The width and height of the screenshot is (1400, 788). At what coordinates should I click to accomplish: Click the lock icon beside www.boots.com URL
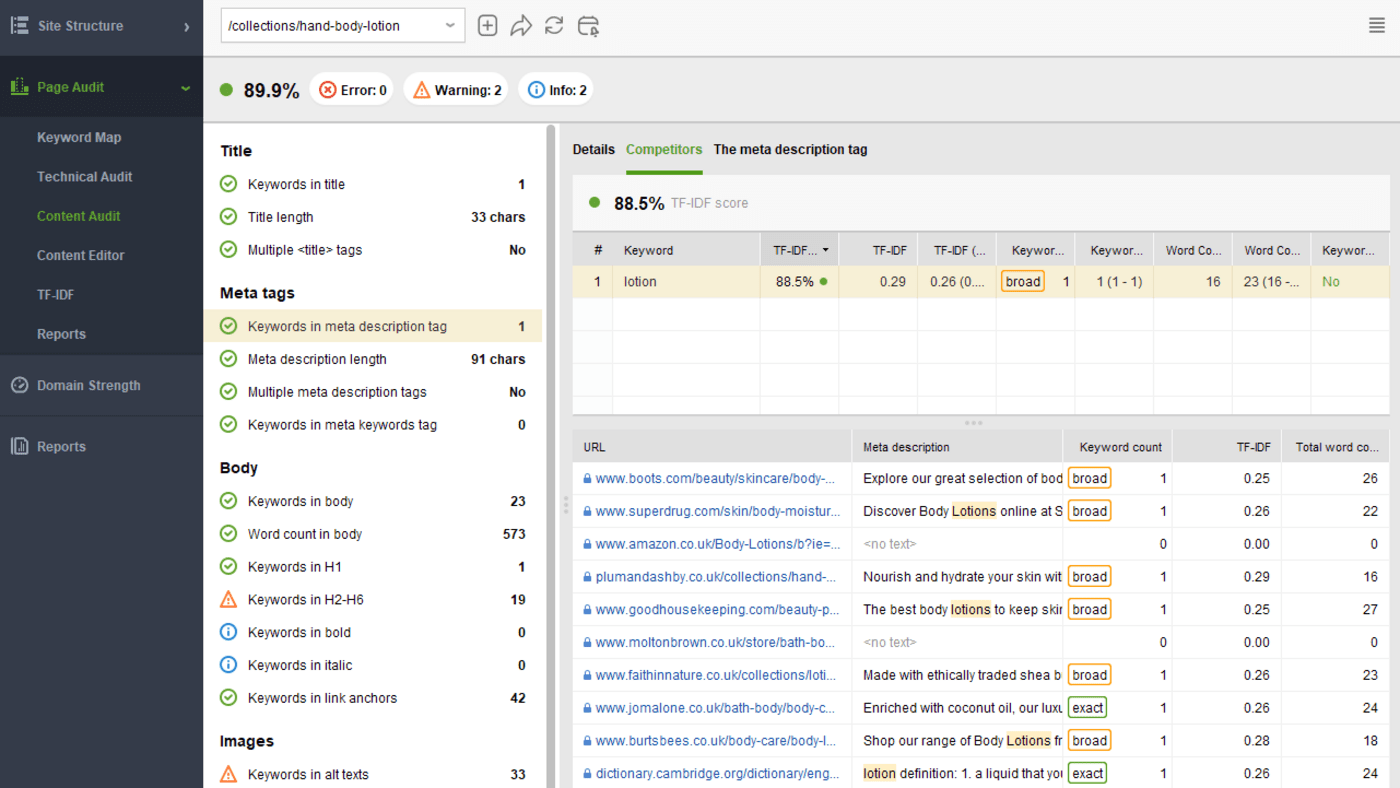tap(587, 478)
